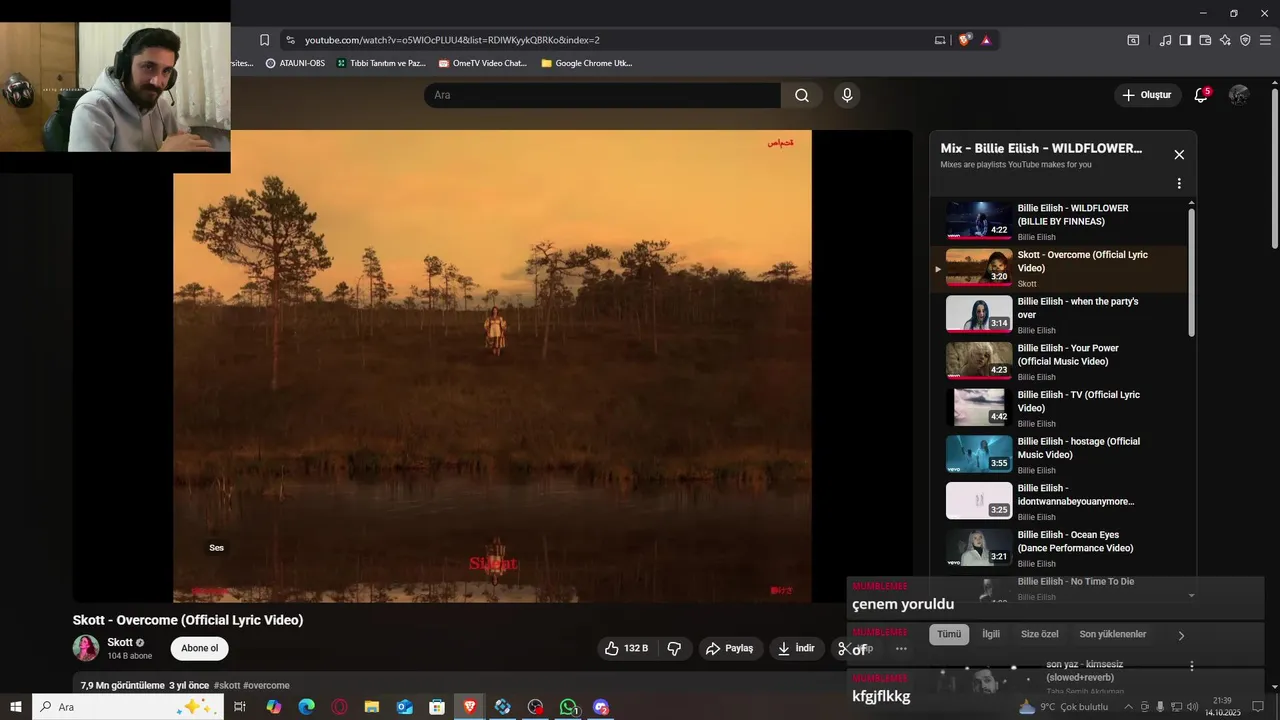Screen dimensions: 1280x720
Task: Select the Tümü filter chip
Action: (949, 634)
